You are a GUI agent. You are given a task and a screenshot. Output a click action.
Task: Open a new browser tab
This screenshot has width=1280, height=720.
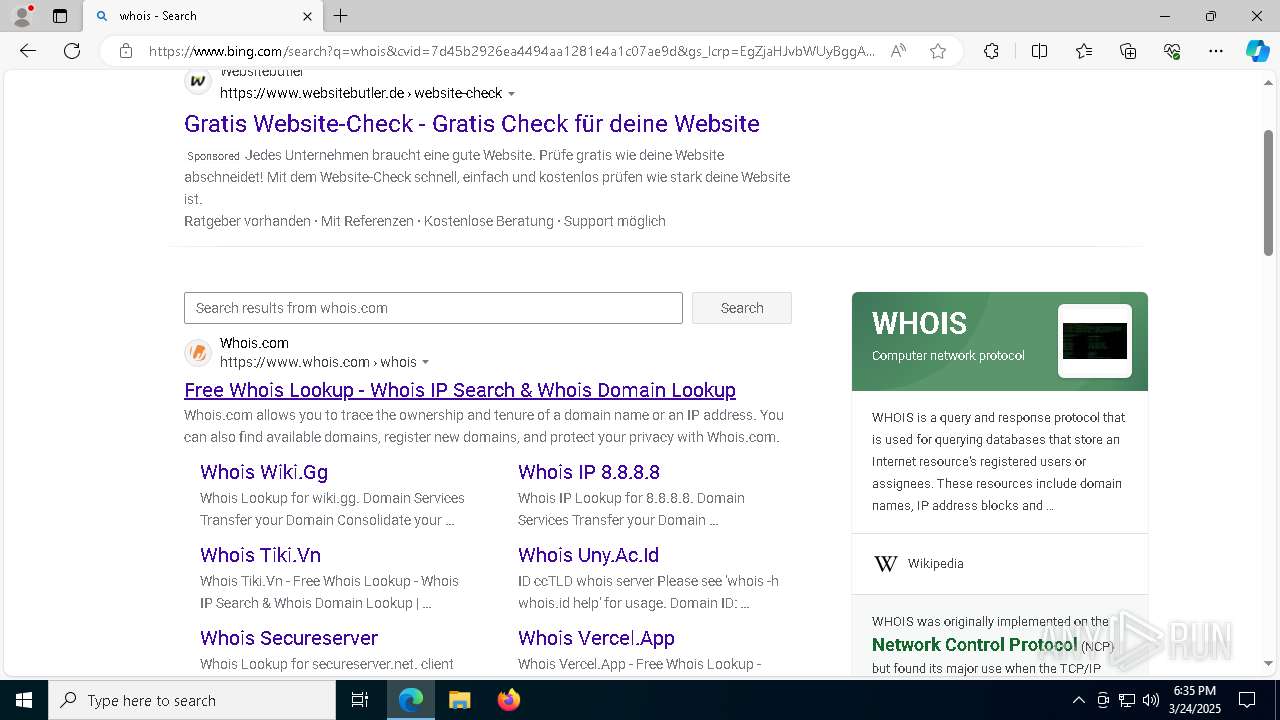341,16
